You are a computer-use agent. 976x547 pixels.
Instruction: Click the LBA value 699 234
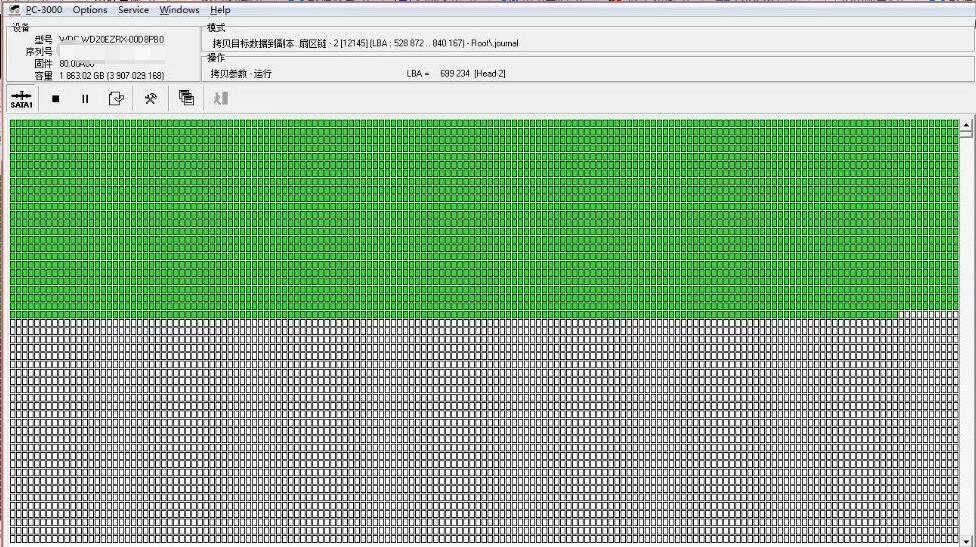pyautogui.click(x=454, y=73)
